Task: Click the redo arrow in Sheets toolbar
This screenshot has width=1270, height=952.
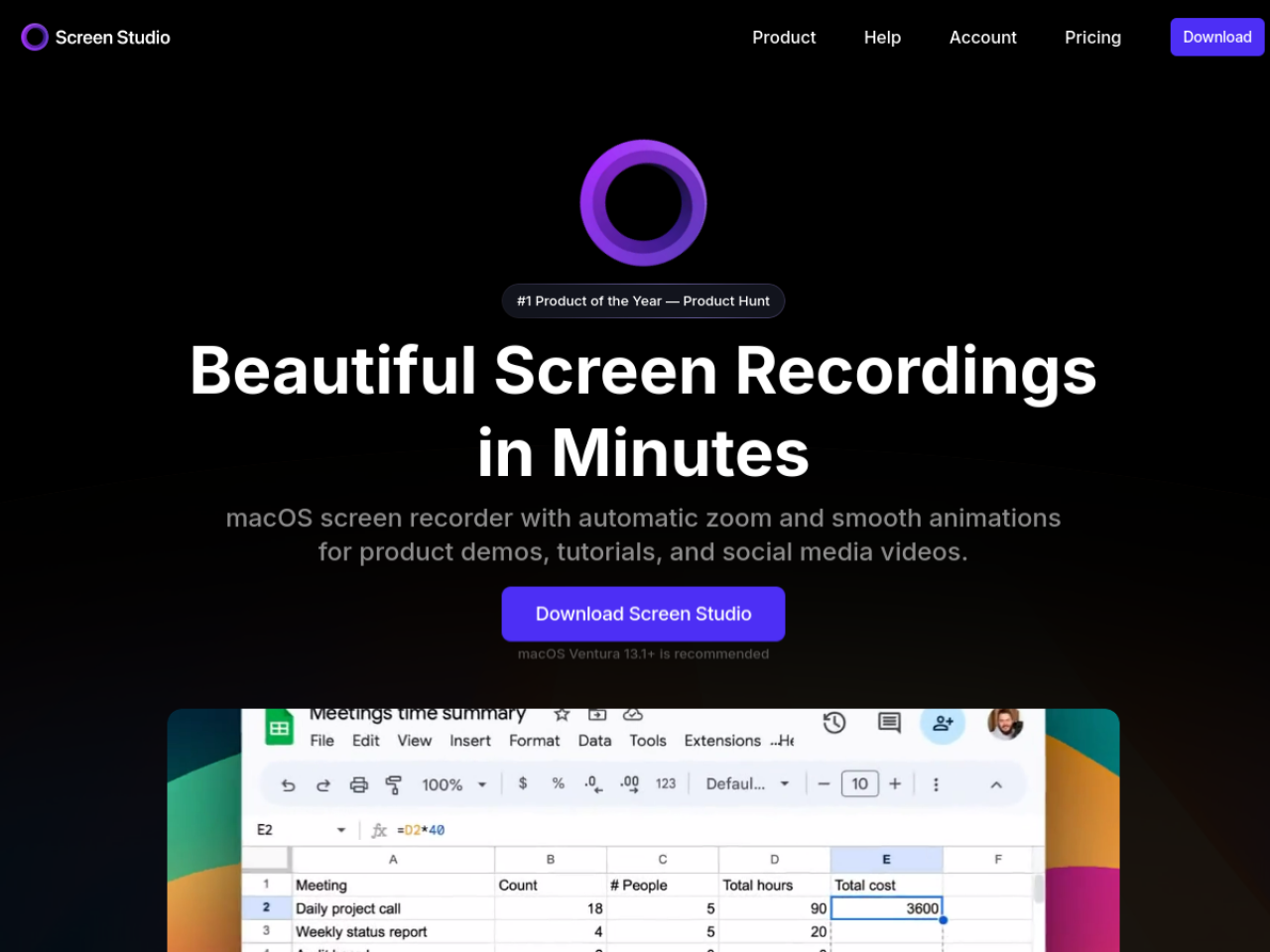Action: pyautogui.click(x=323, y=784)
